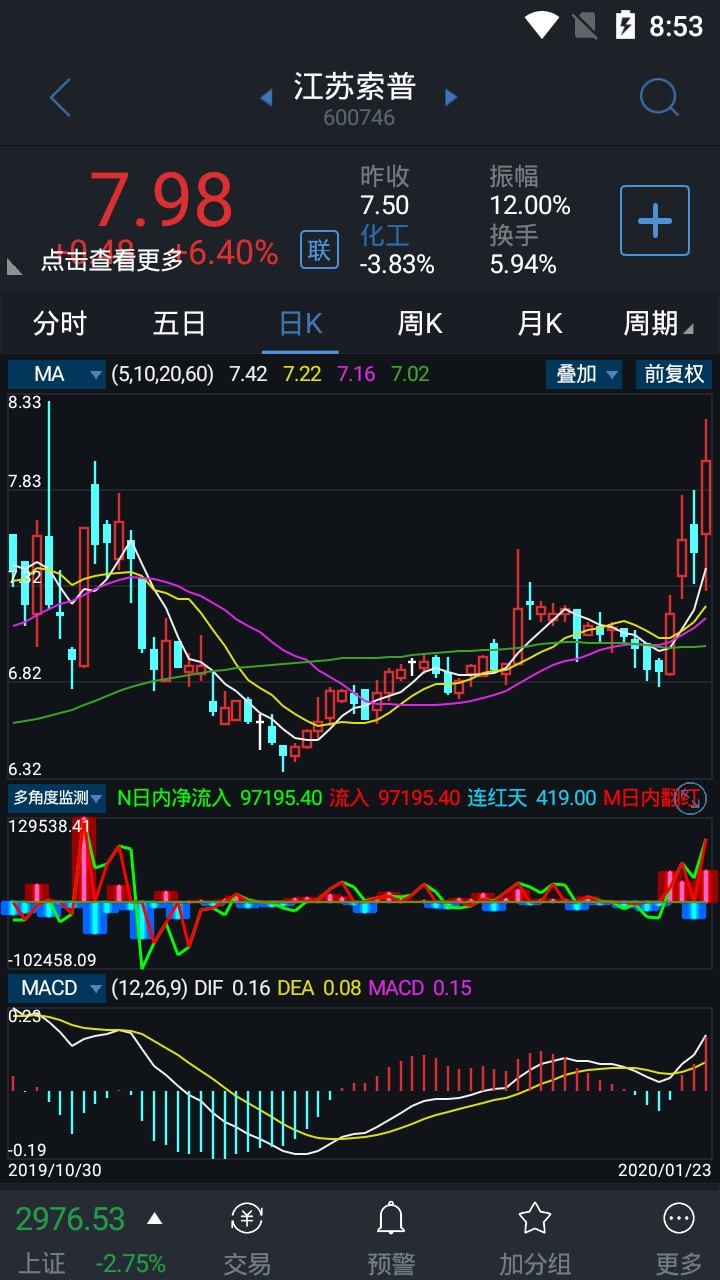Open the search magnifier icon
The image size is (720, 1280).
tap(659, 97)
